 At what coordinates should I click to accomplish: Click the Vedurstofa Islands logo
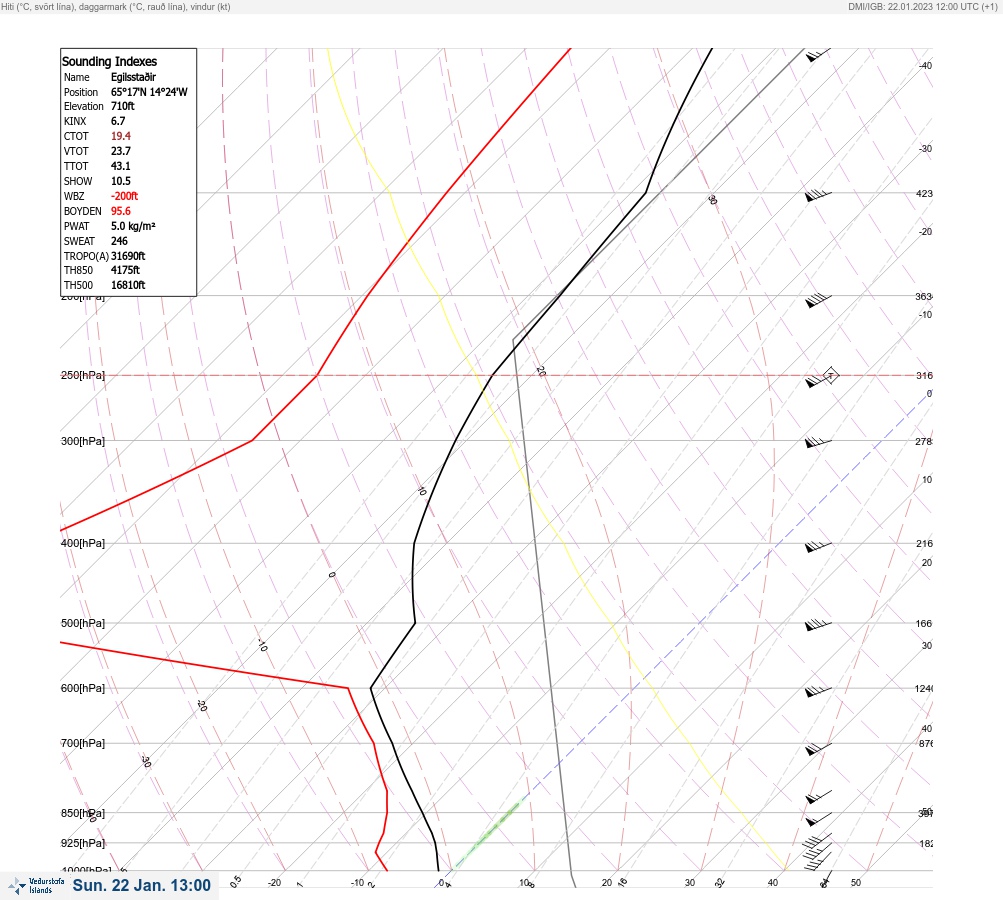(36, 886)
